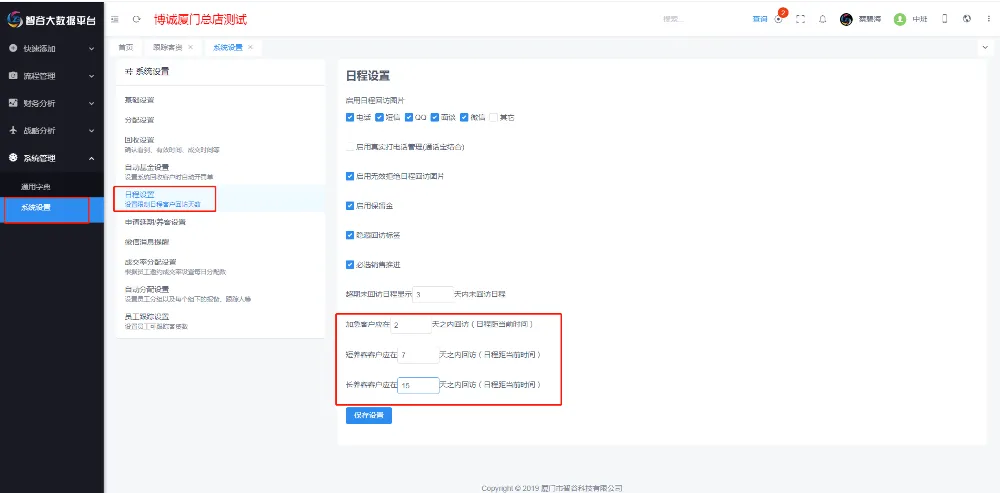This screenshot has height=493, width=1000.
Task: Expand the 快速添加 sidebar menu
Action: coord(52,48)
